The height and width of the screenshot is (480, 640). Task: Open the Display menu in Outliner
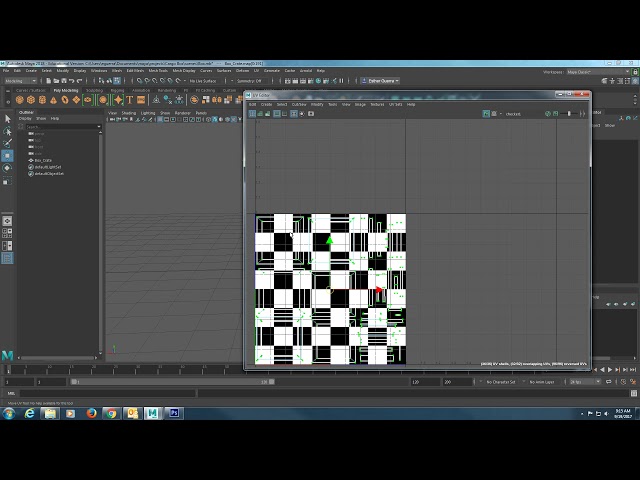(25, 118)
